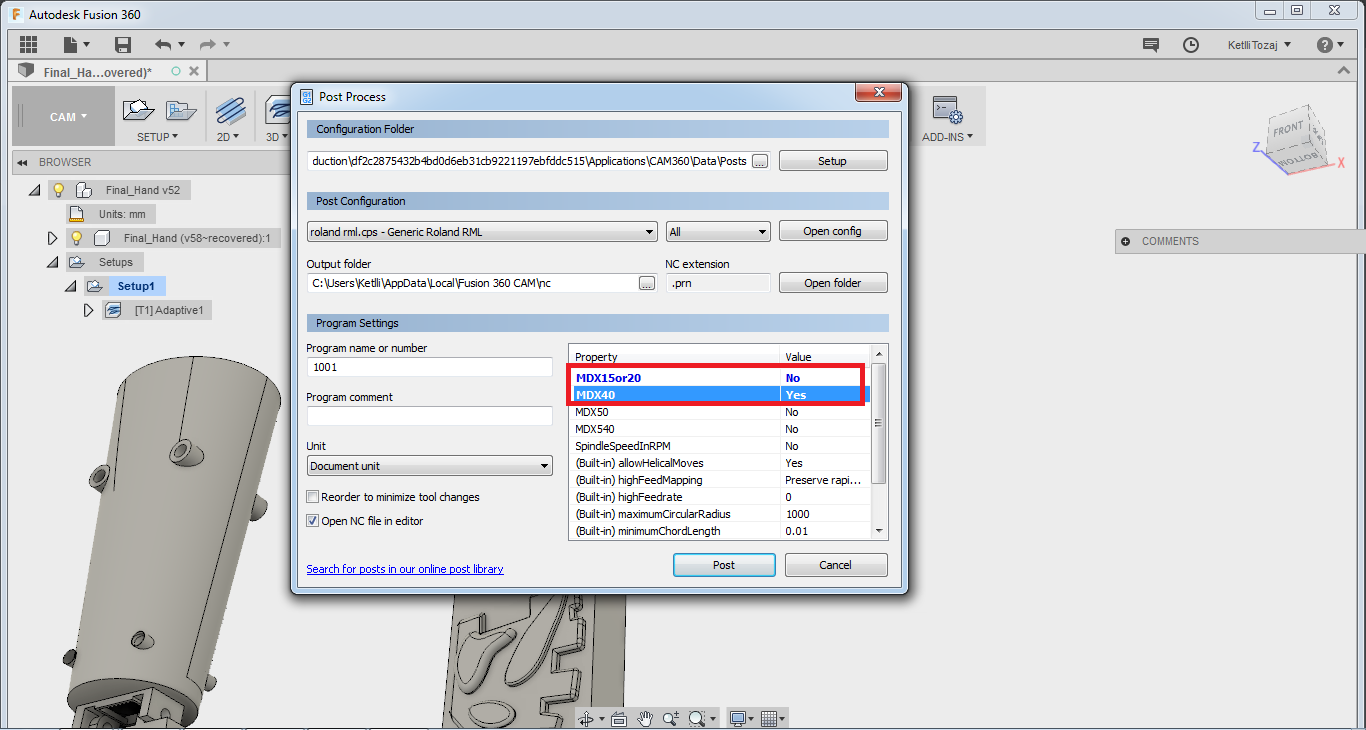Uncheck Open NC file in editor
Screen dimensions: 1366x730
pyautogui.click(x=313, y=521)
